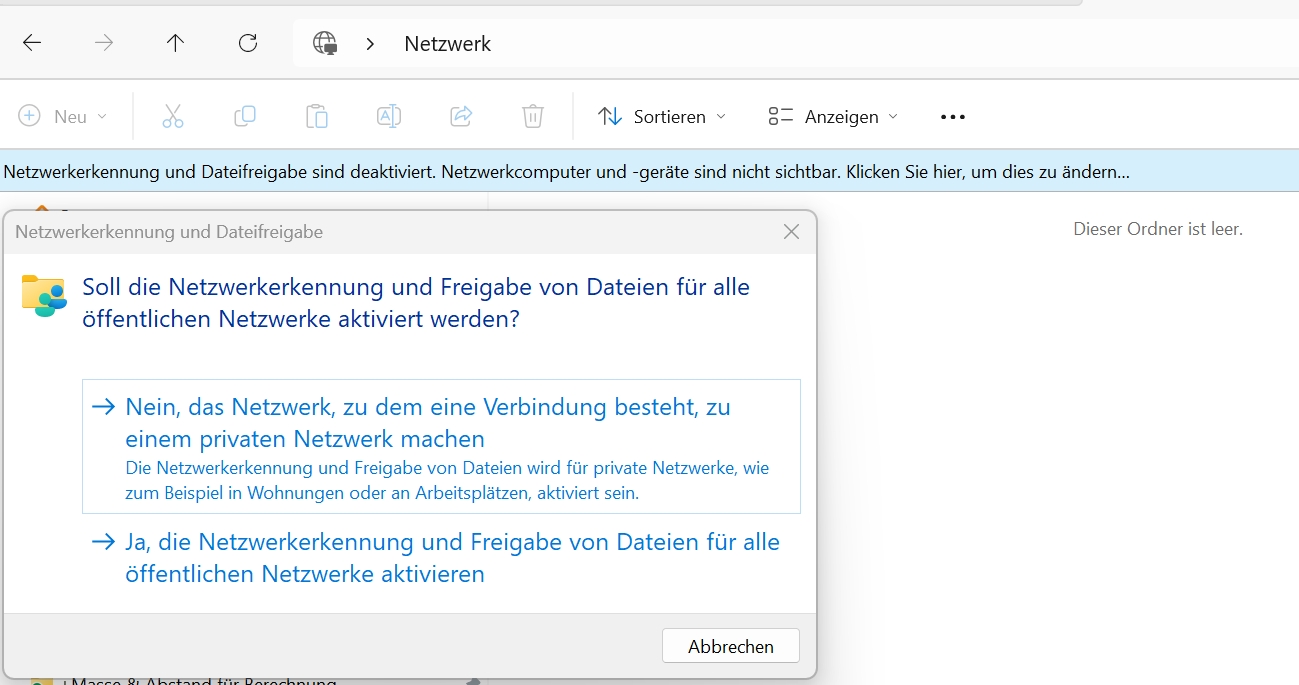
Task: Click the forward navigation arrow
Action: coord(104,43)
